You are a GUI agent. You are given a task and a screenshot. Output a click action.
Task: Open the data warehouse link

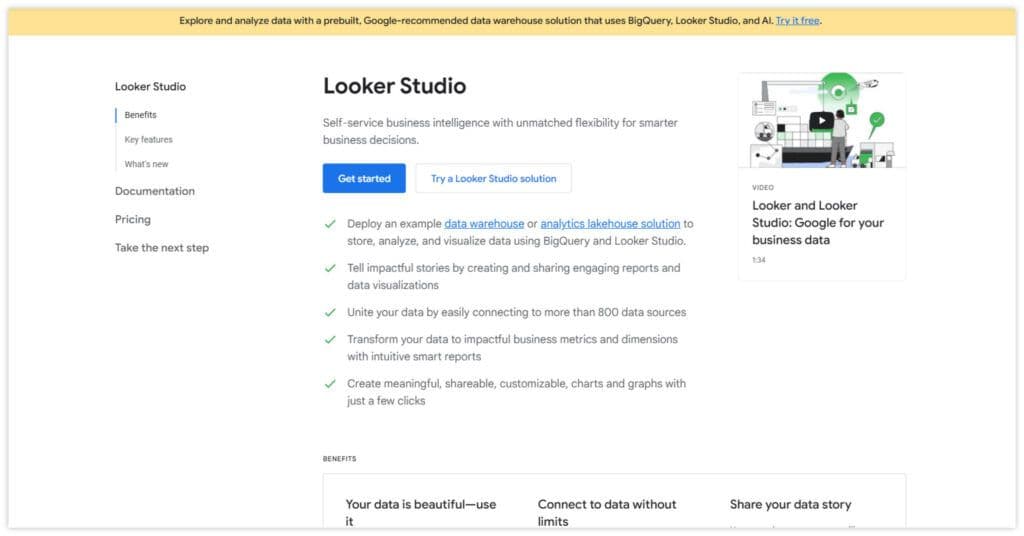tap(484, 223)
